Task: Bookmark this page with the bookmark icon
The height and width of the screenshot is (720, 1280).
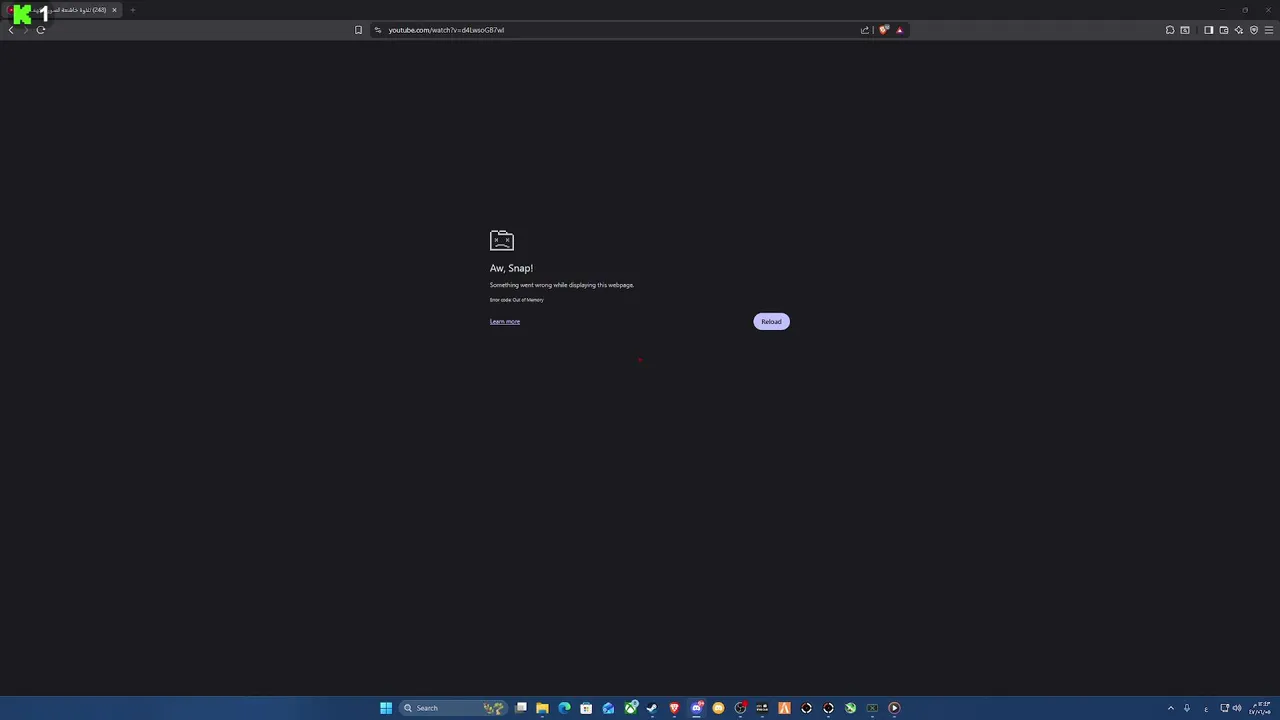Action: (x=358, y=30)
